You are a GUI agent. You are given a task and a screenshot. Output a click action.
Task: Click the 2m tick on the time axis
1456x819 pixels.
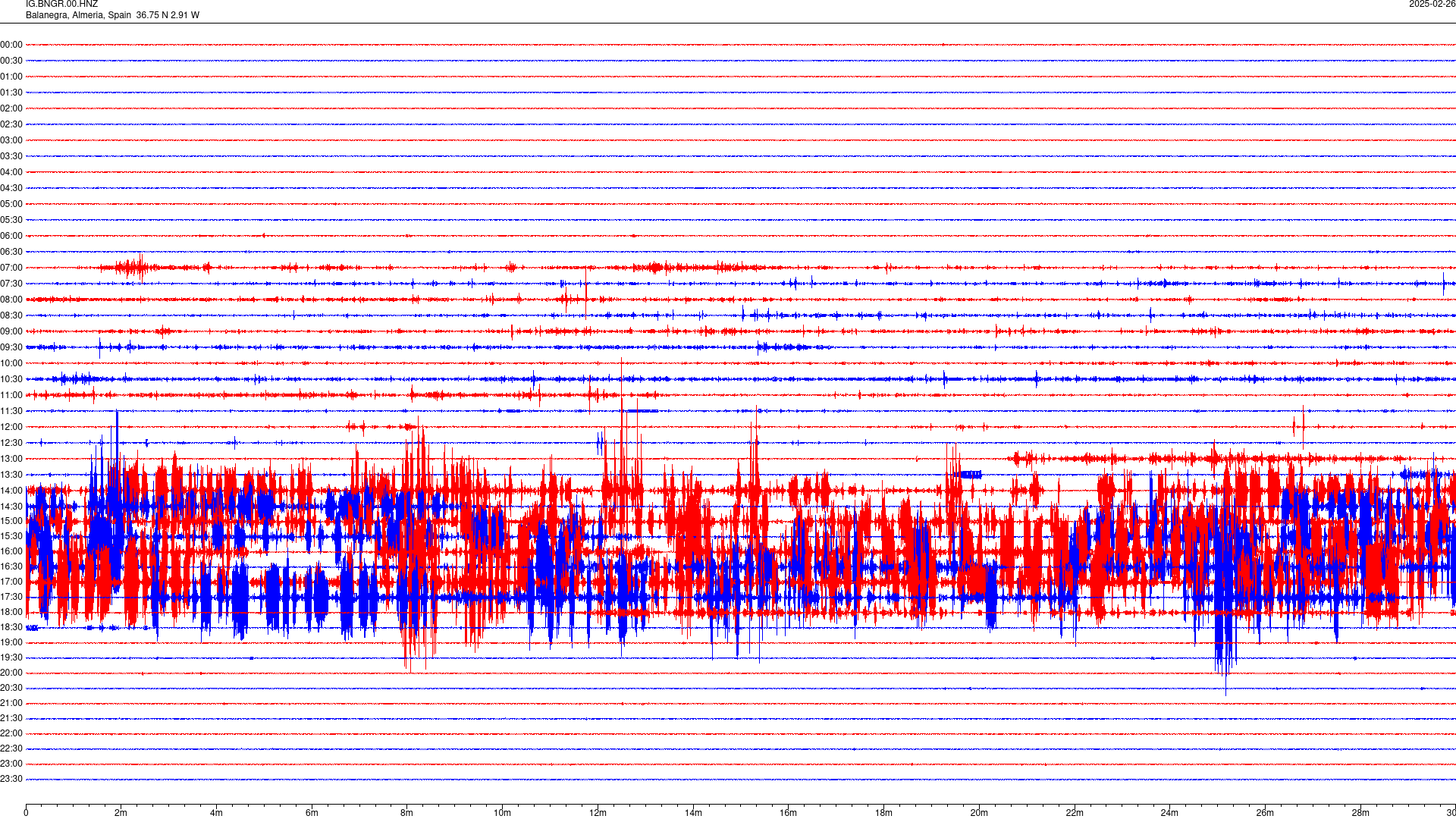tap(121, 813)
